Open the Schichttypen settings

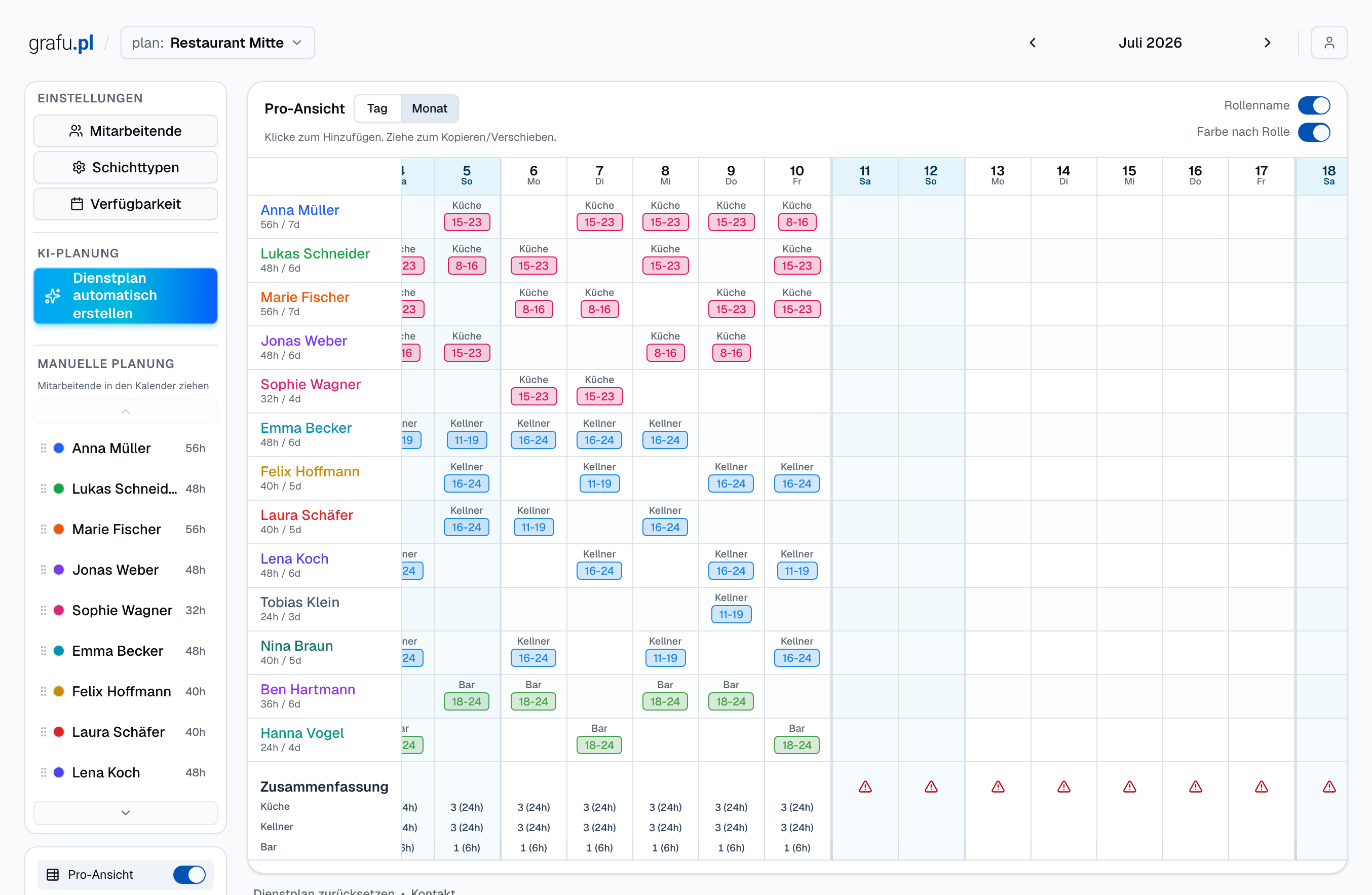click(x=126, y=167)
